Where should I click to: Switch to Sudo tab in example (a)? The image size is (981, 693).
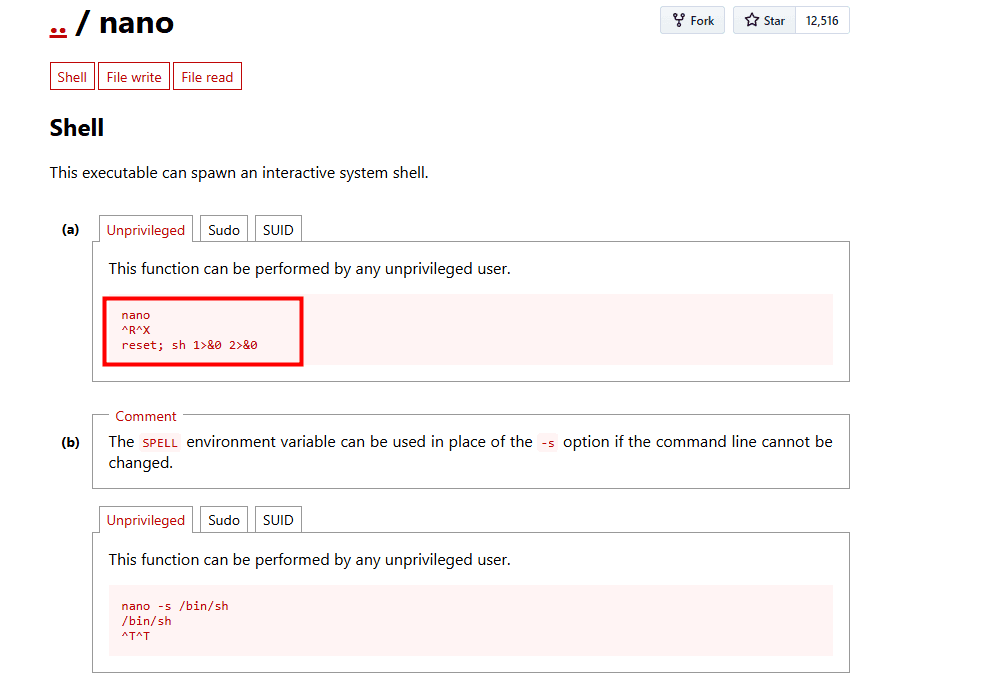[x=224, y=230]
